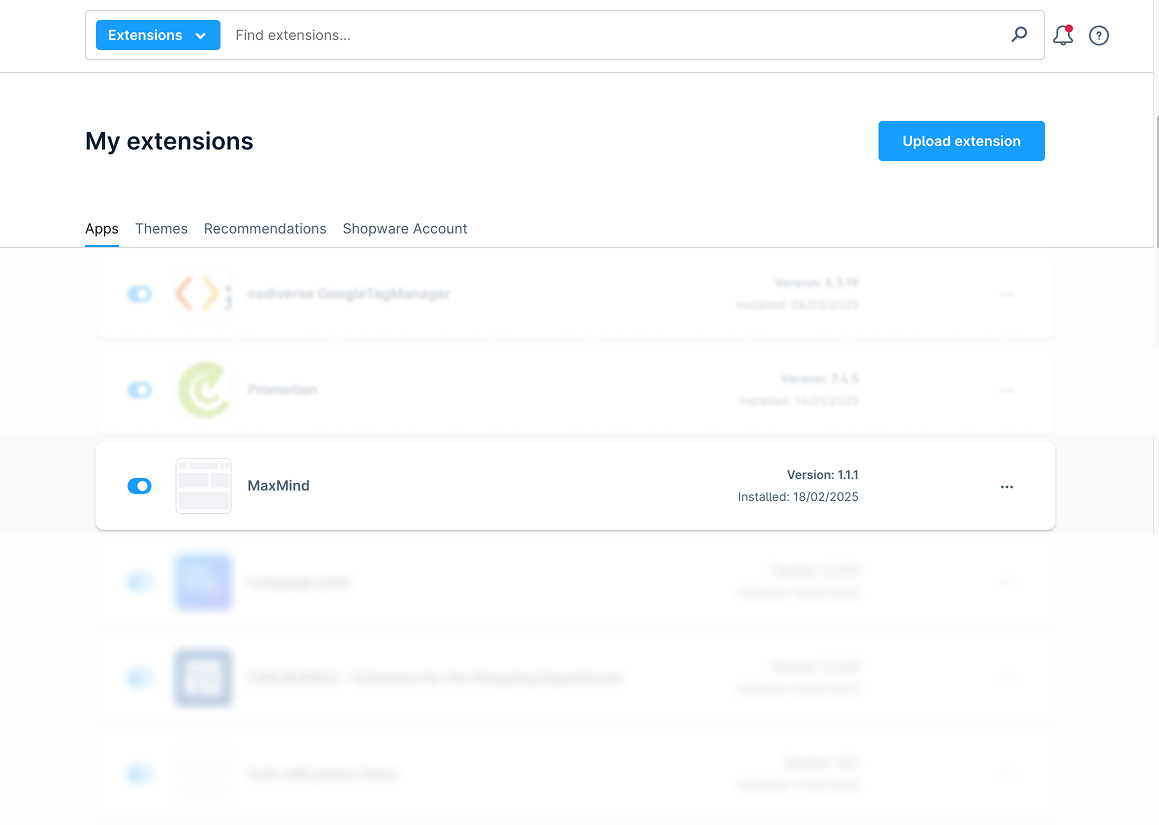Open the Recommendations tab
1159x825 pixels.
pyautogui.click(x=265, y=229)
